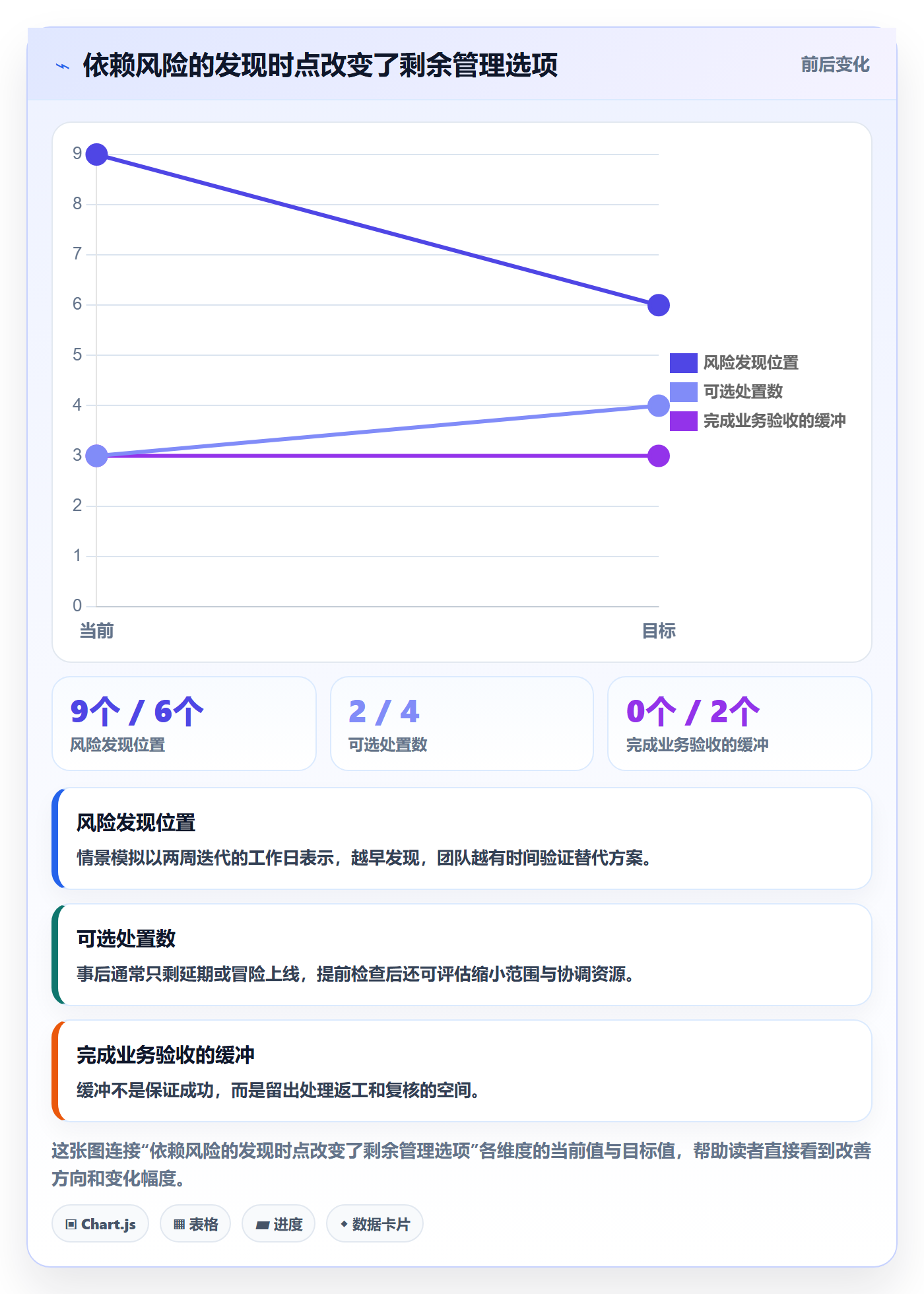Viewport: 924px width, 1294px height.
Task: Click the text starting 事后通常只剩延期
Action: tap(356, 974)
